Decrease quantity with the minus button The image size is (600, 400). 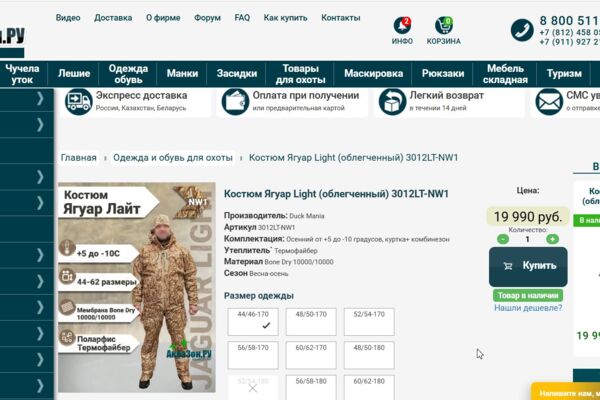(503, 239)
